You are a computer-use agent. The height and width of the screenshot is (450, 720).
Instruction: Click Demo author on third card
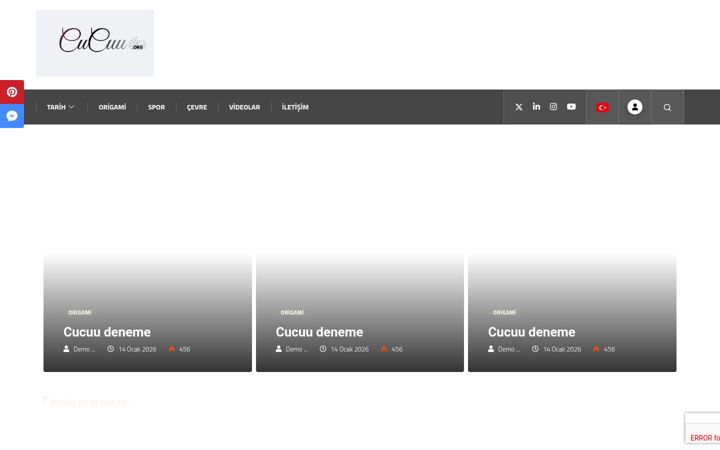click(504, 349)
